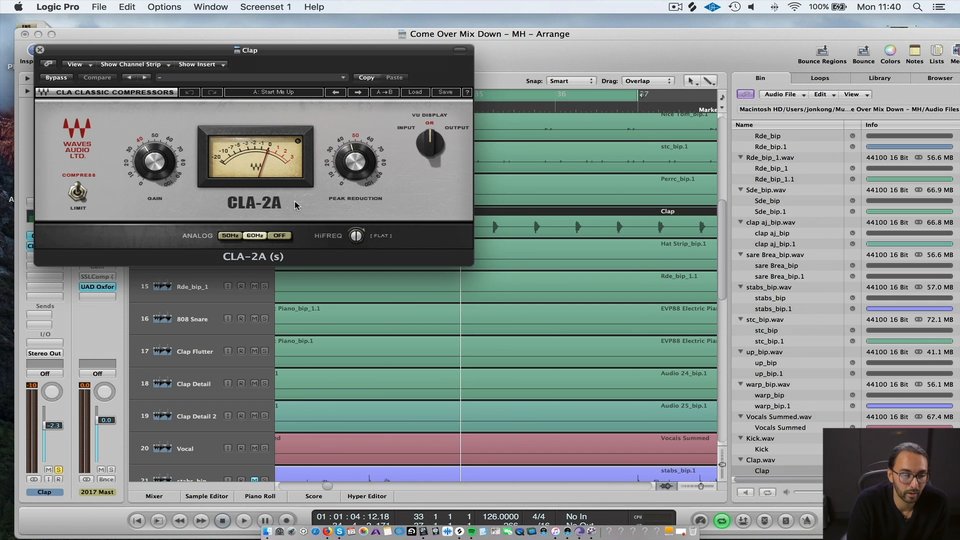Click the Play transport button
The width and height of the screenshot is (960, 540).
[244, 520]
